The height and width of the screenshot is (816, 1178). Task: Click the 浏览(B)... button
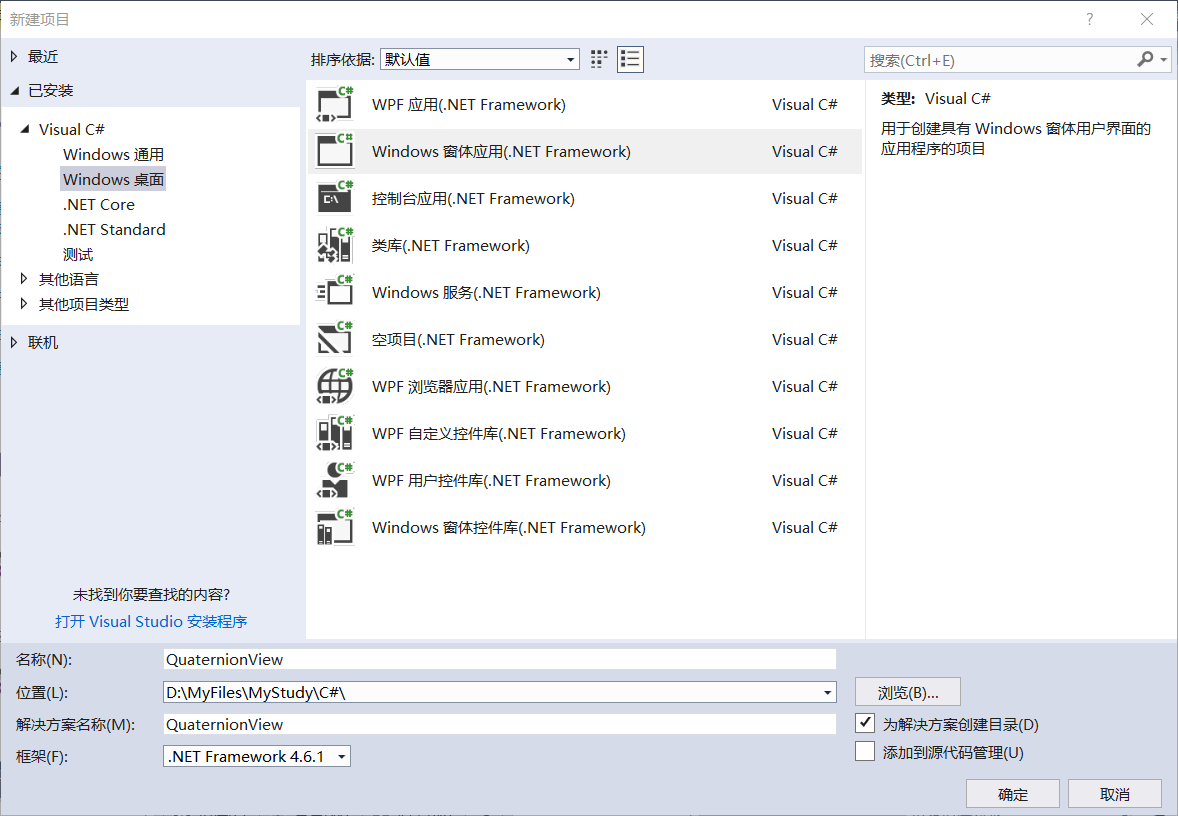pos(908,692)
